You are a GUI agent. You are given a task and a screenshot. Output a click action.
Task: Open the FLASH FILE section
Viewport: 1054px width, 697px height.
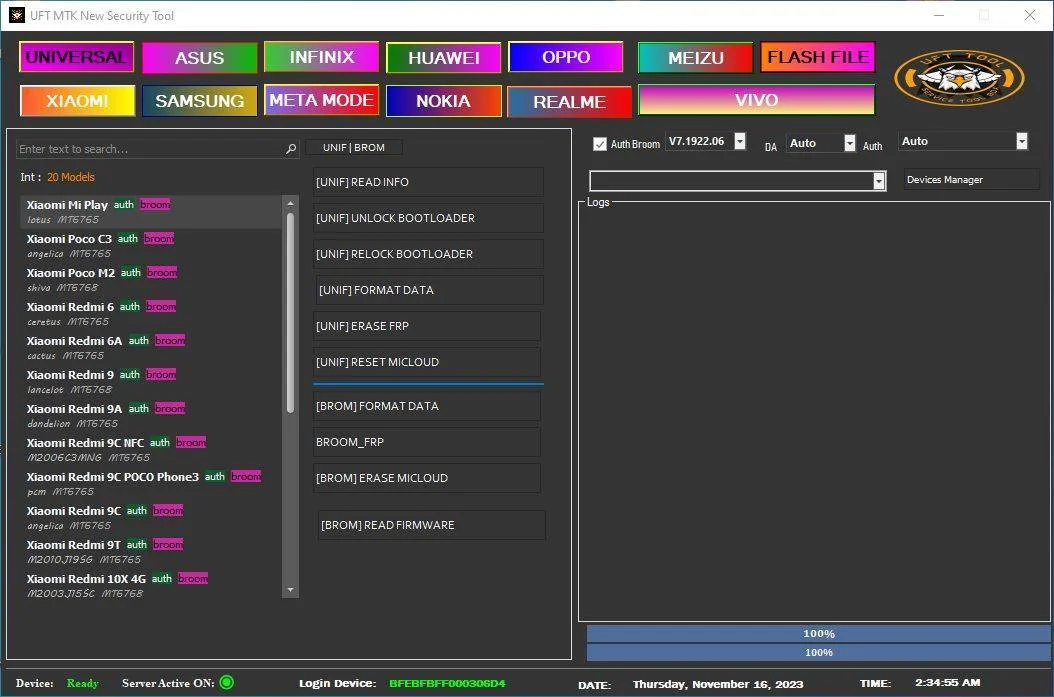[x=818, y=57]
